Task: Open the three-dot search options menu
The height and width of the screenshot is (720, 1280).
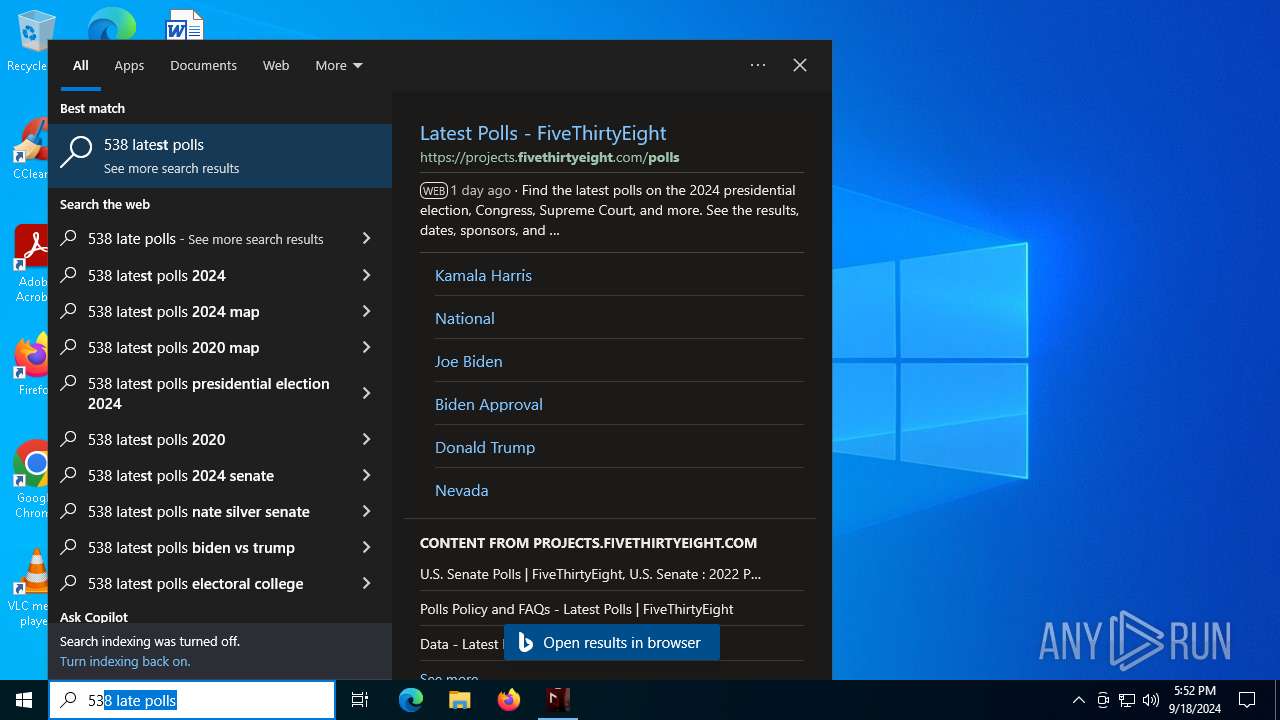Action: coord(758,65)
